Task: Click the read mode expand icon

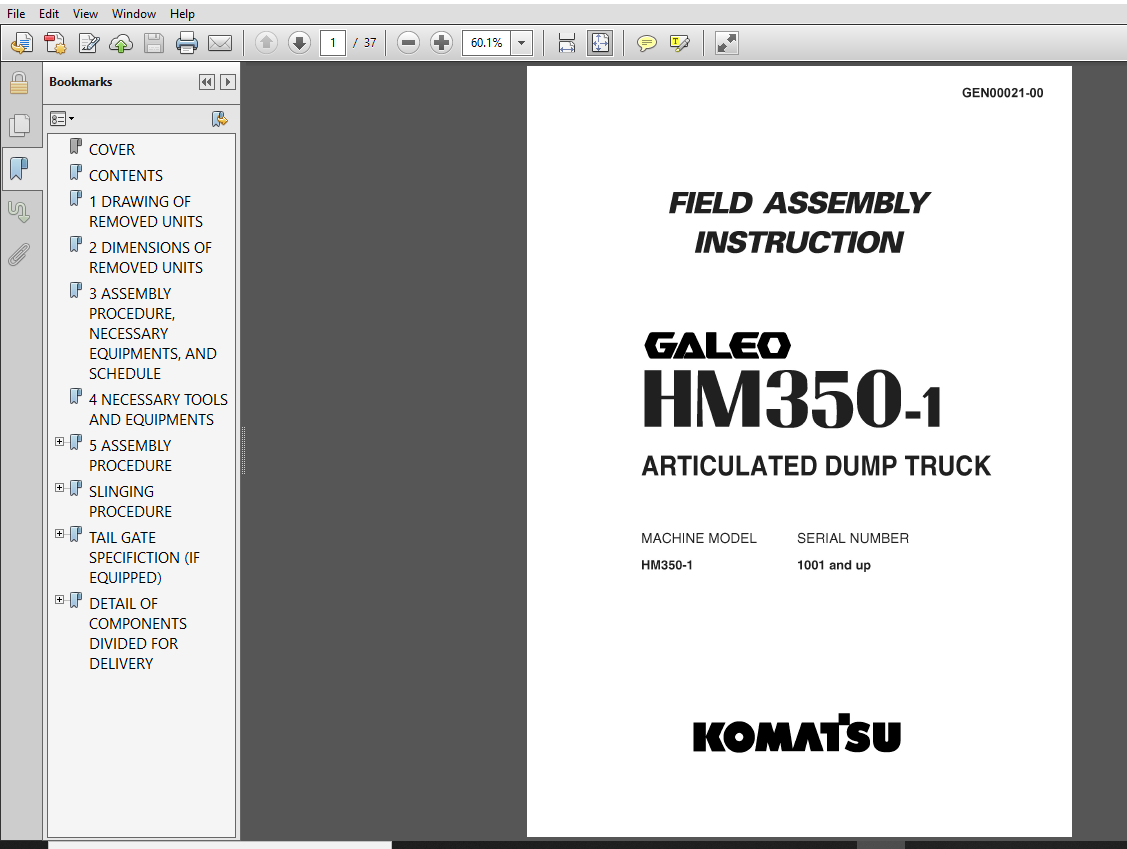Action: coord(727,43)
